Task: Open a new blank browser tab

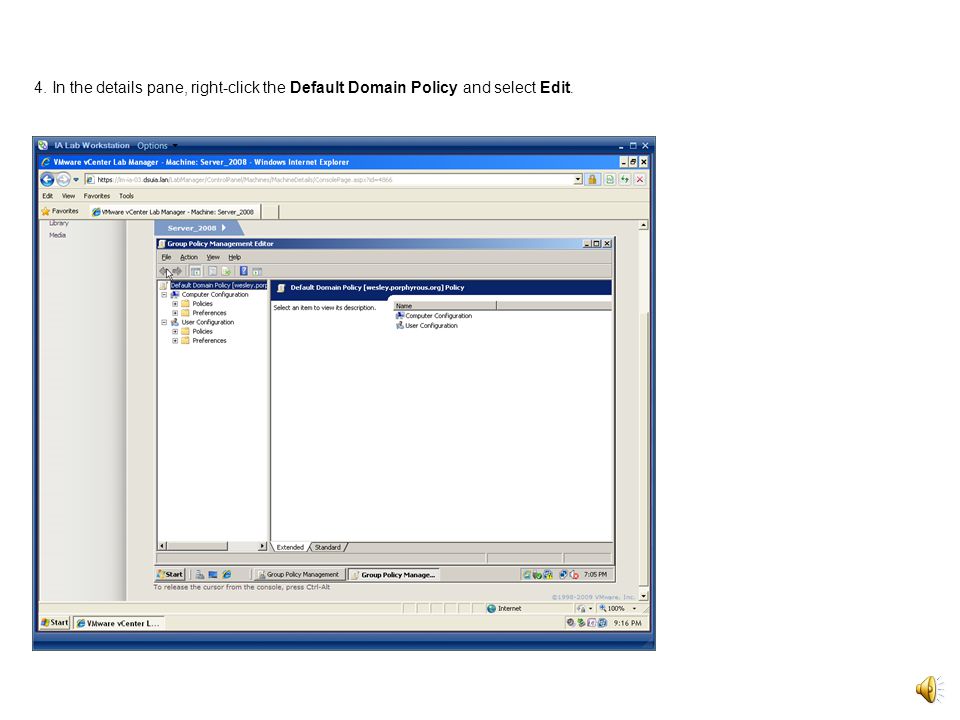Action: pos(270,212)
